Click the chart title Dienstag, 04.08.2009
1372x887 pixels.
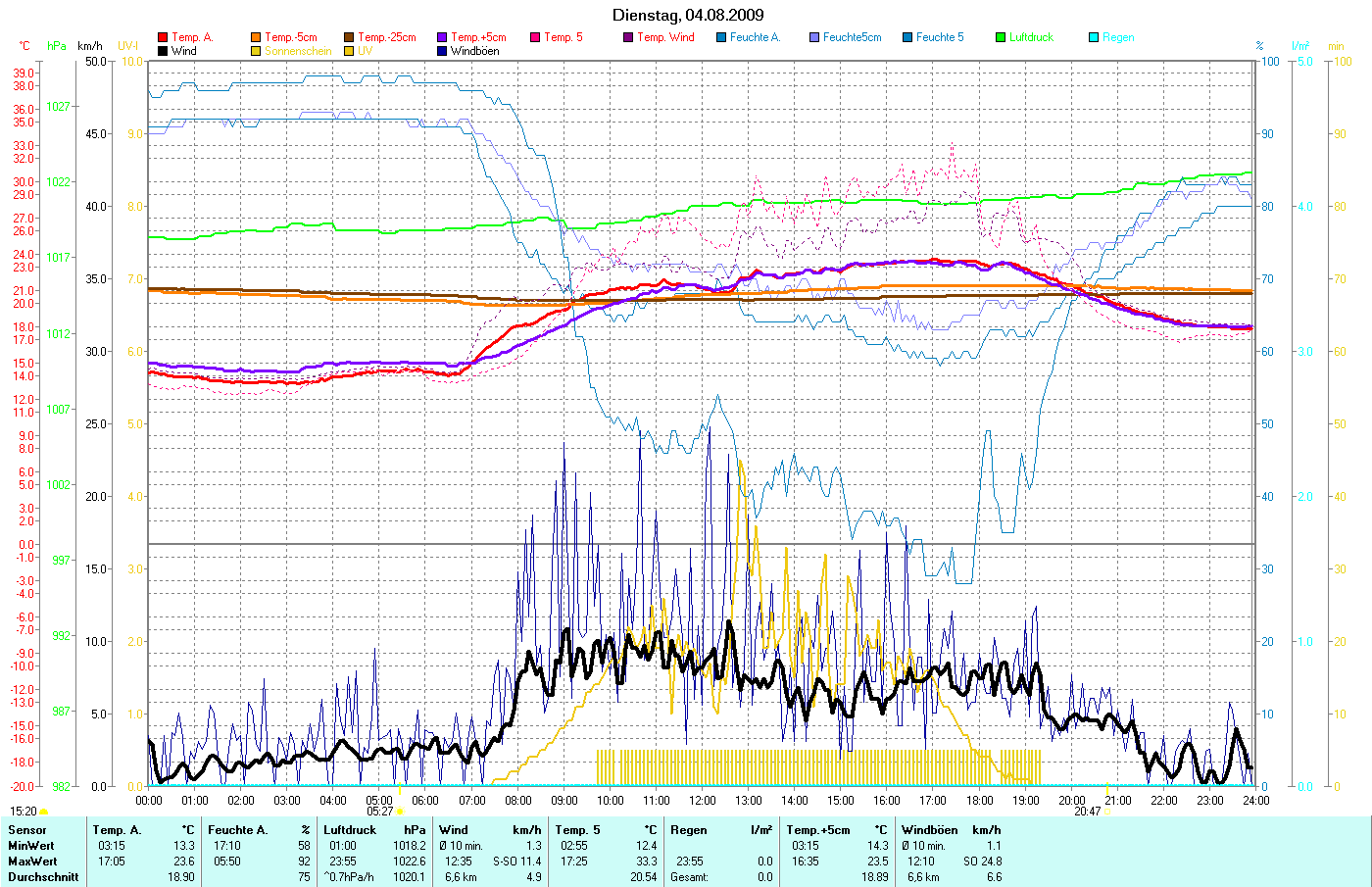click(x=688, y=15)
